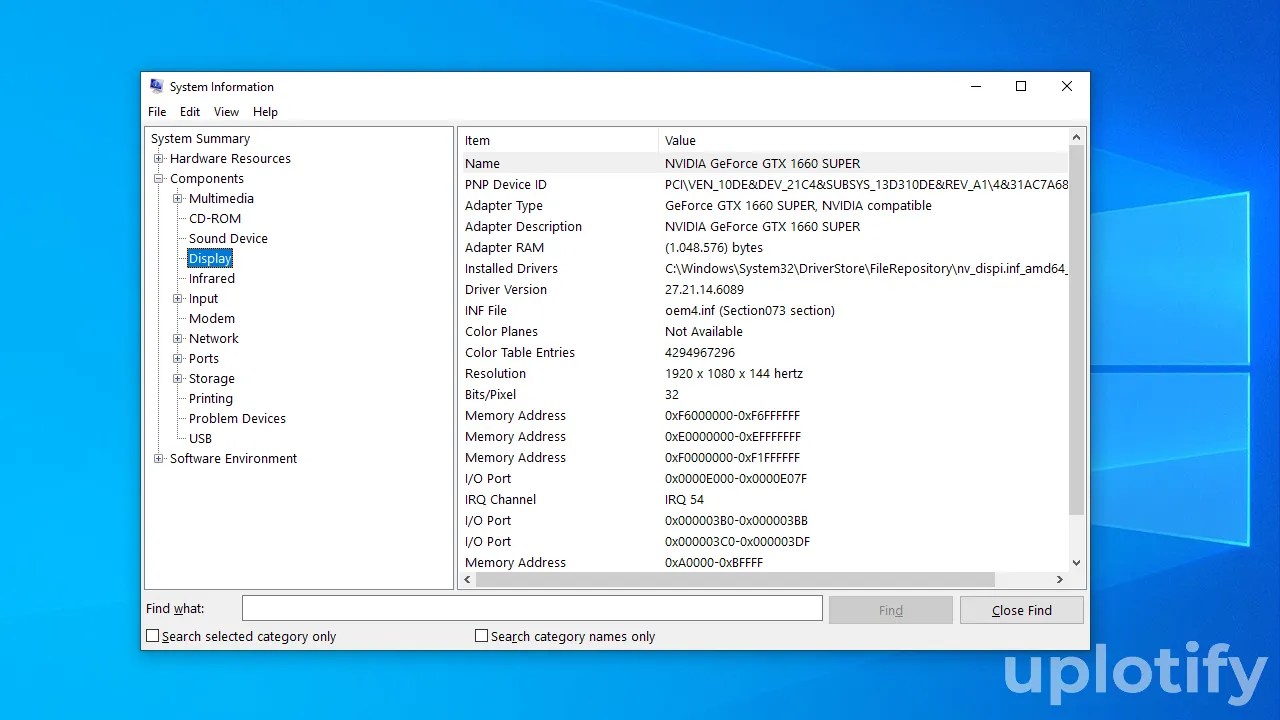Open the File menu

158,112
